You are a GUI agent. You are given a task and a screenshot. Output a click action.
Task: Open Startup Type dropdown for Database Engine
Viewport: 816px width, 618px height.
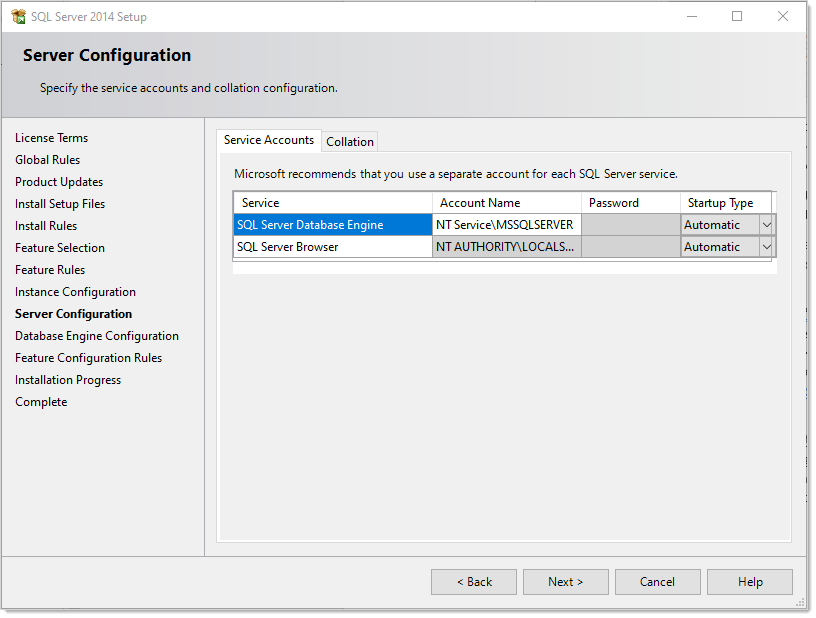click(x=766, y=225)
